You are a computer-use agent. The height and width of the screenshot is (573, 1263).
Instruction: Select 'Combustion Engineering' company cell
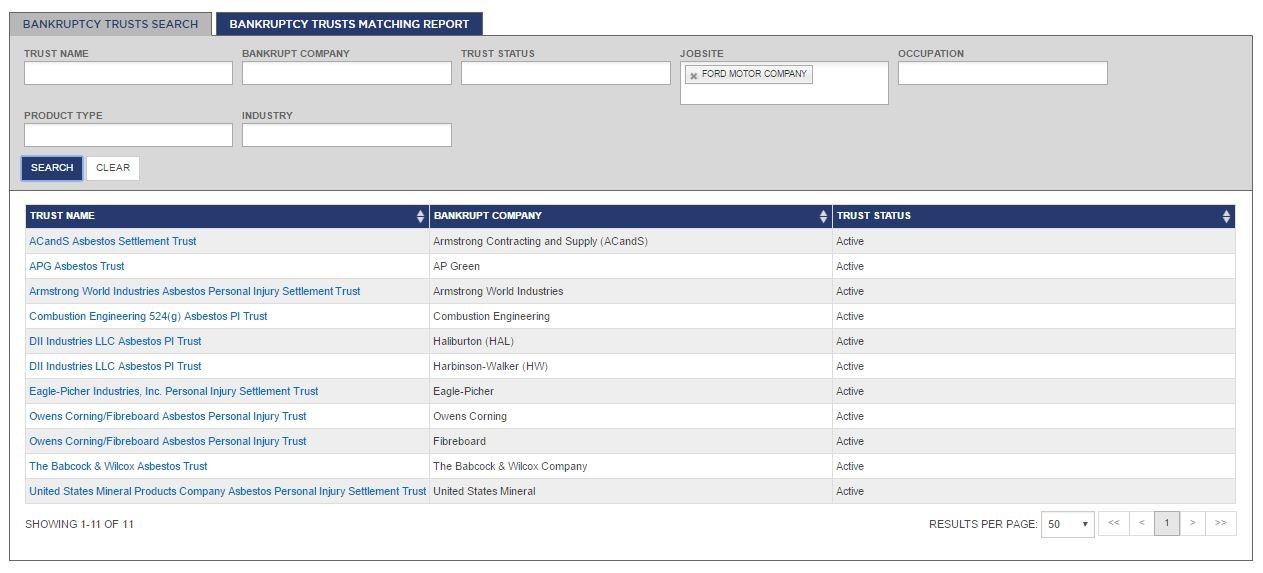tap(630, 316)
